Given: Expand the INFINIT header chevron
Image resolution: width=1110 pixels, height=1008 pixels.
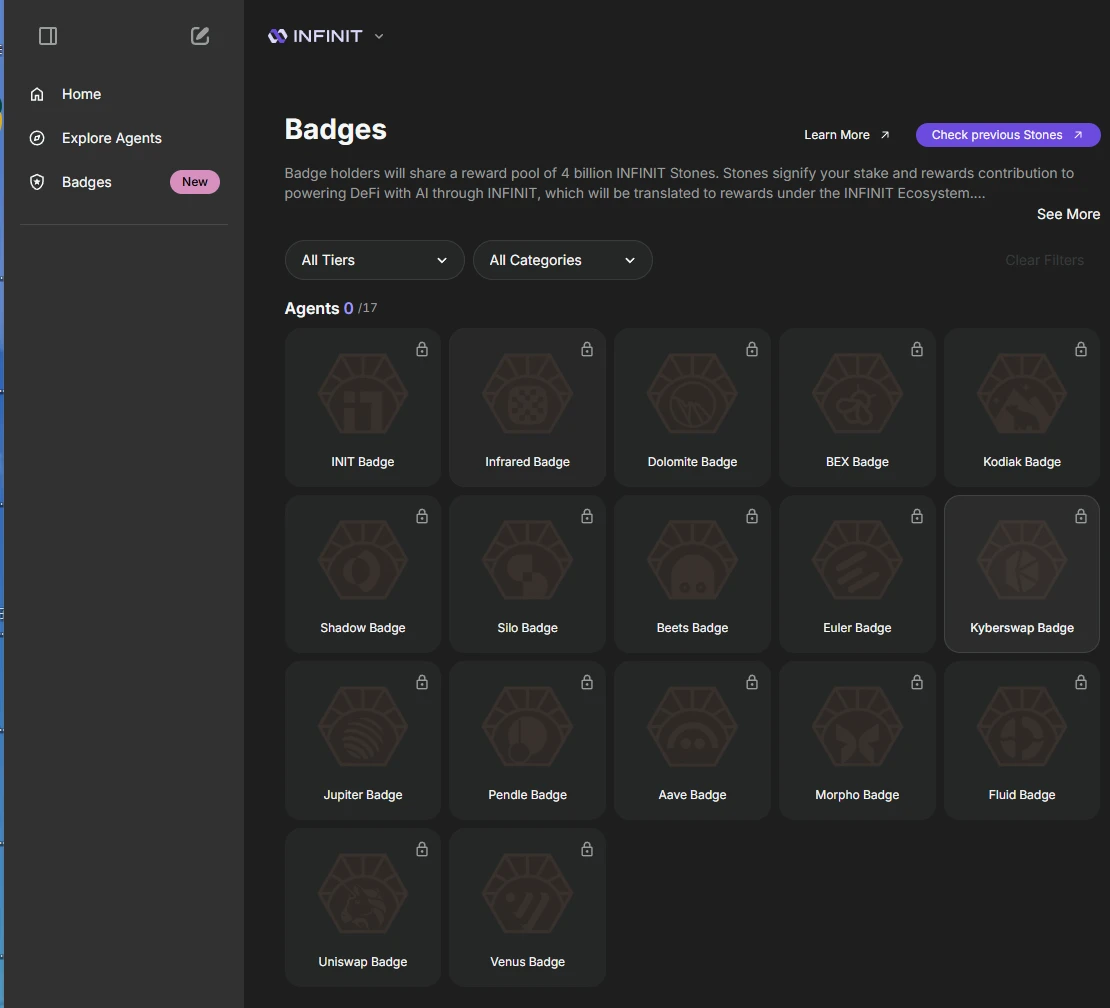Looking at the screenshot, I should (379, 36).
